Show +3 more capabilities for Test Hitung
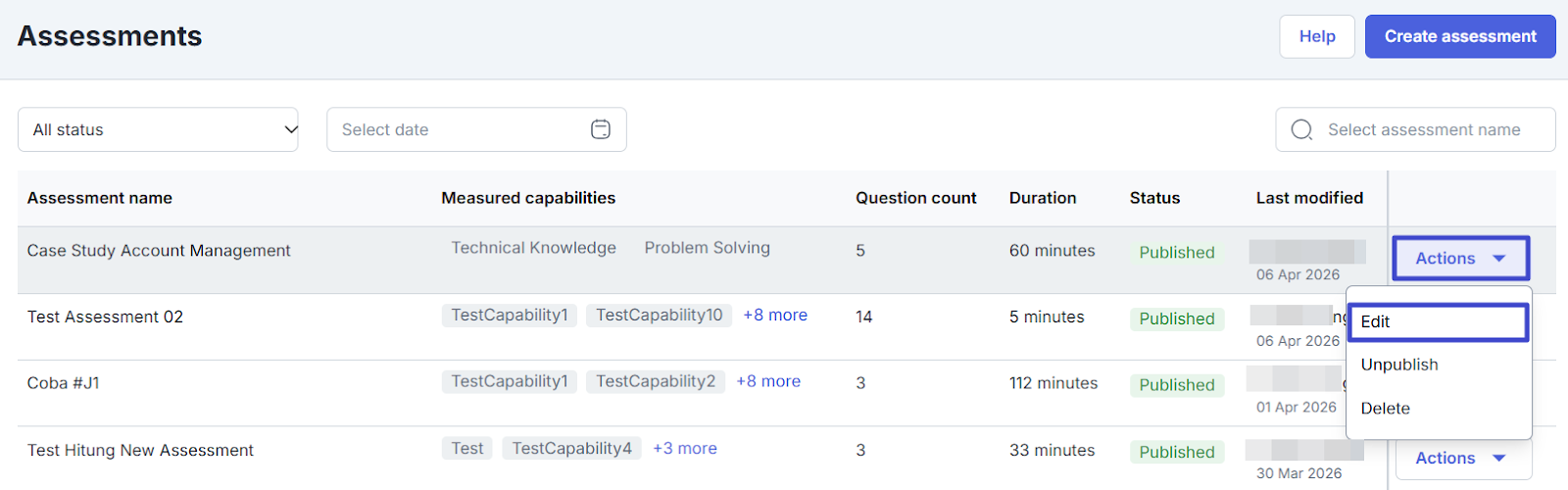The image size is (1568, 490). (685, 448)
